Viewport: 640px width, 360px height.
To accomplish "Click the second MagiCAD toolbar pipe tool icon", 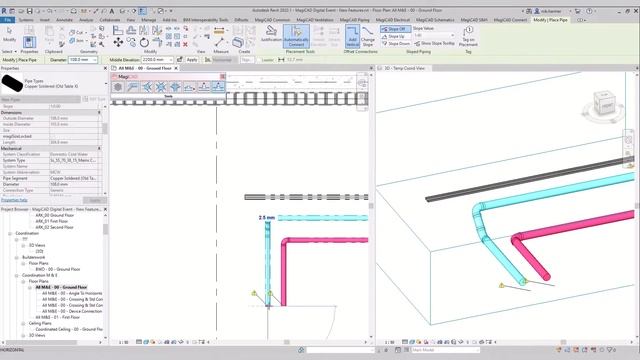I will [132, 87].
